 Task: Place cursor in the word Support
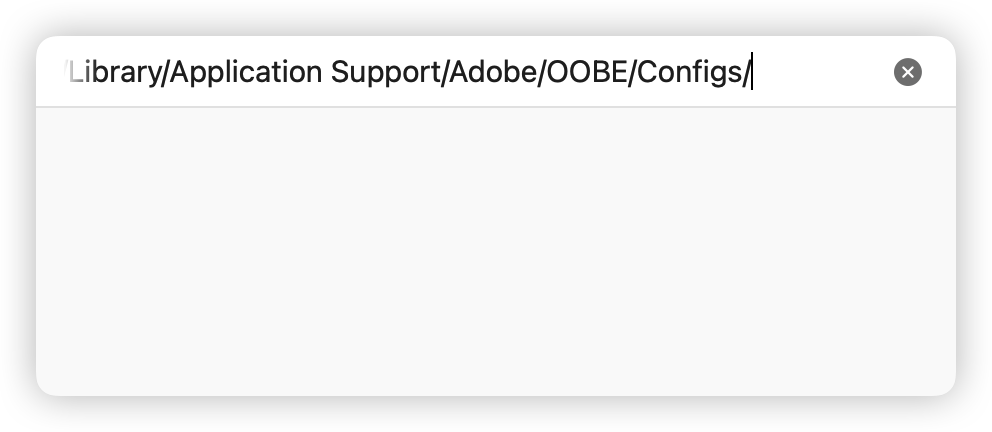pyautogui.click(x=385, y=72)
